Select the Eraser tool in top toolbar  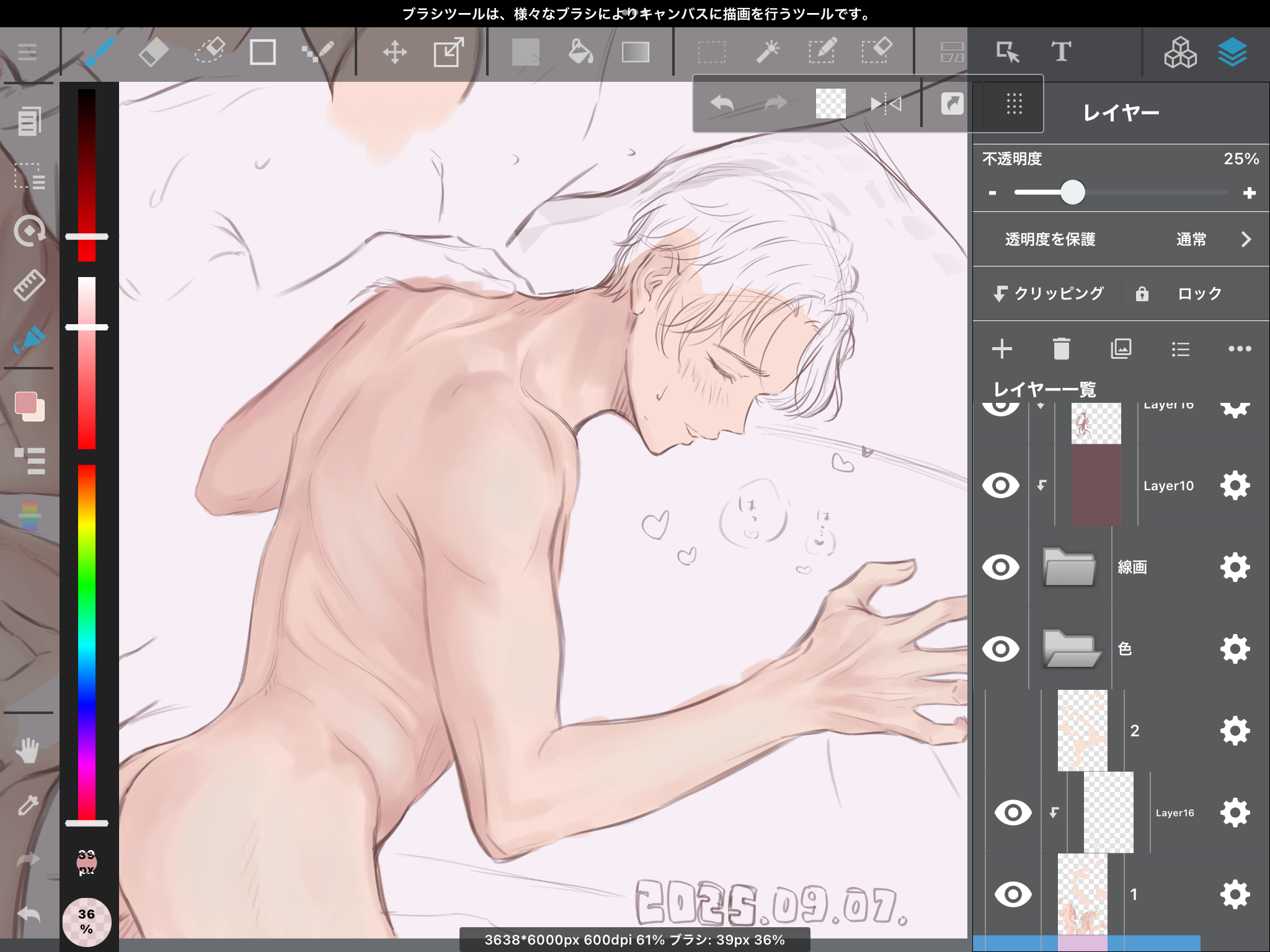[x=153, y=52]
